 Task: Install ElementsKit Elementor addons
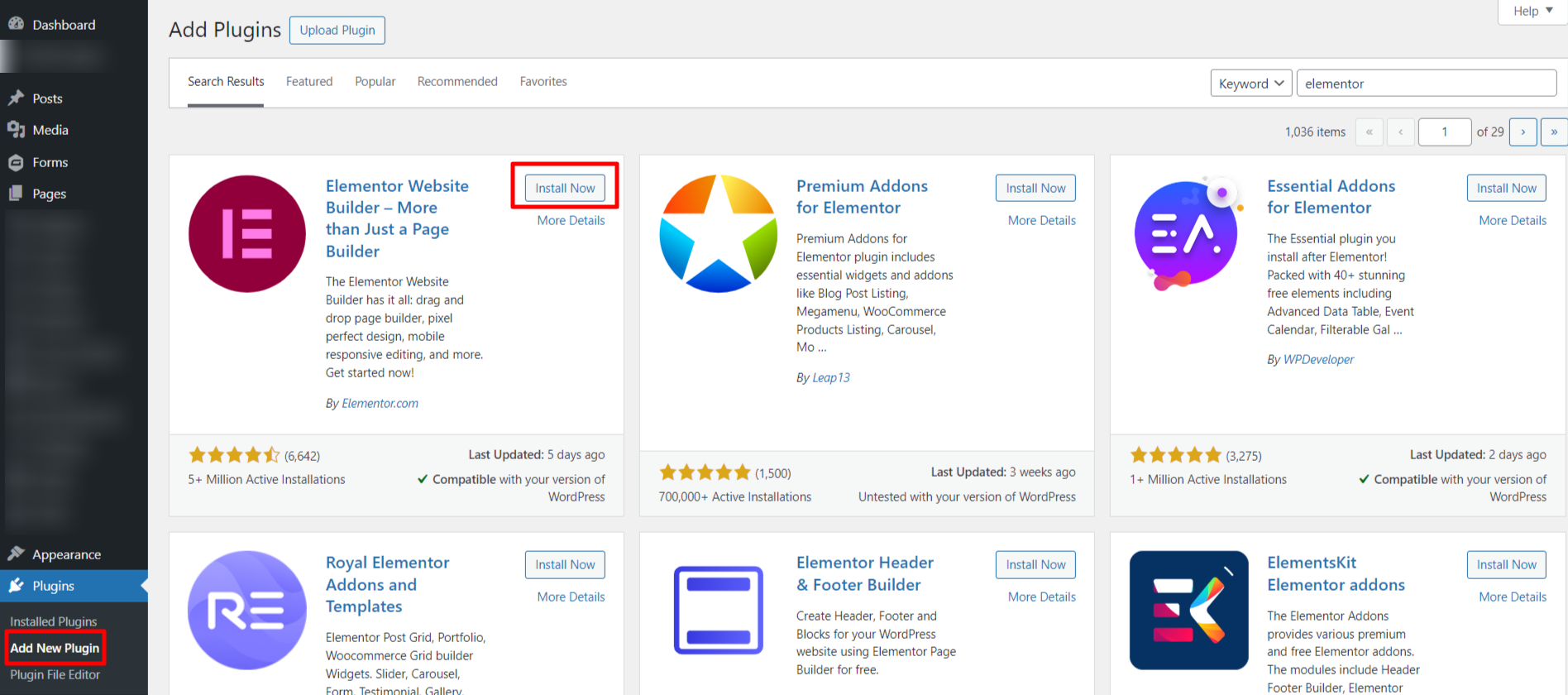coord(1506,564)
